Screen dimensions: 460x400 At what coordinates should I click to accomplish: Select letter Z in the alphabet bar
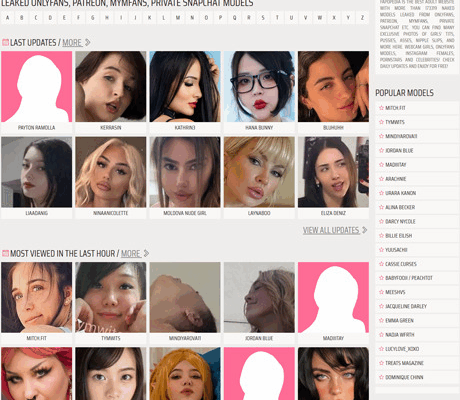pyautogui.click(x=362, y=18)
